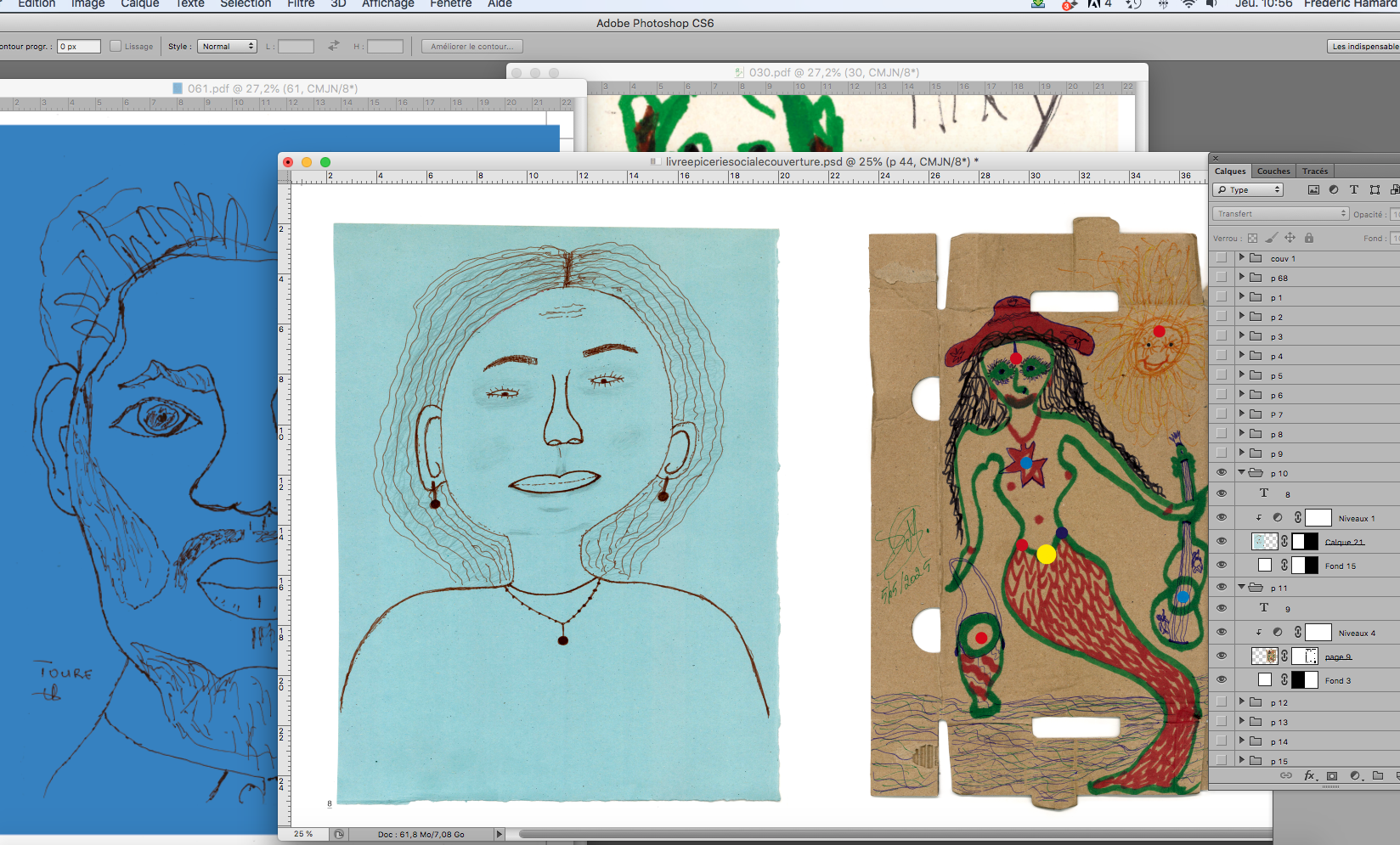Hide the p 11 group
This screenshot has width=1400, height=845.
click(x=1222, y=587)
